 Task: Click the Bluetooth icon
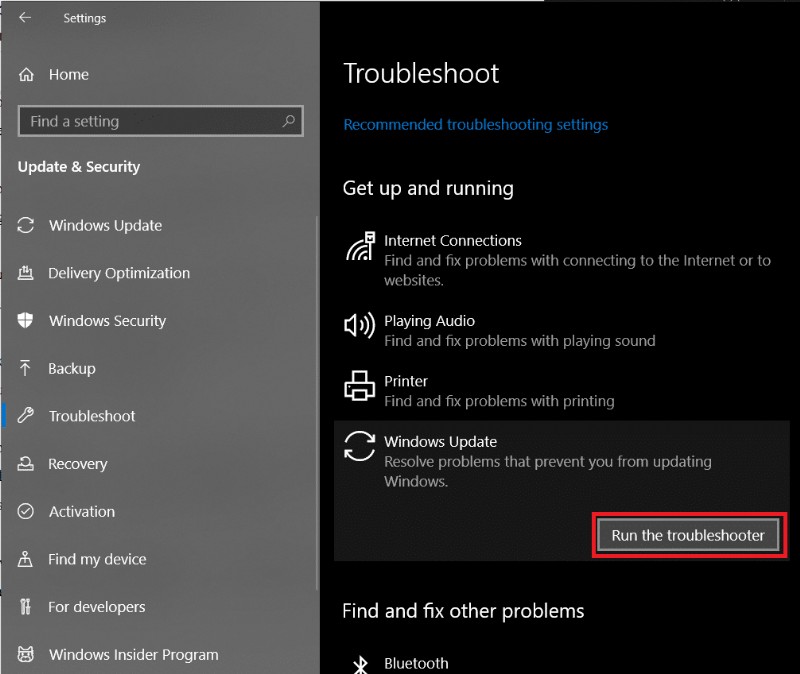coord(359,663)
